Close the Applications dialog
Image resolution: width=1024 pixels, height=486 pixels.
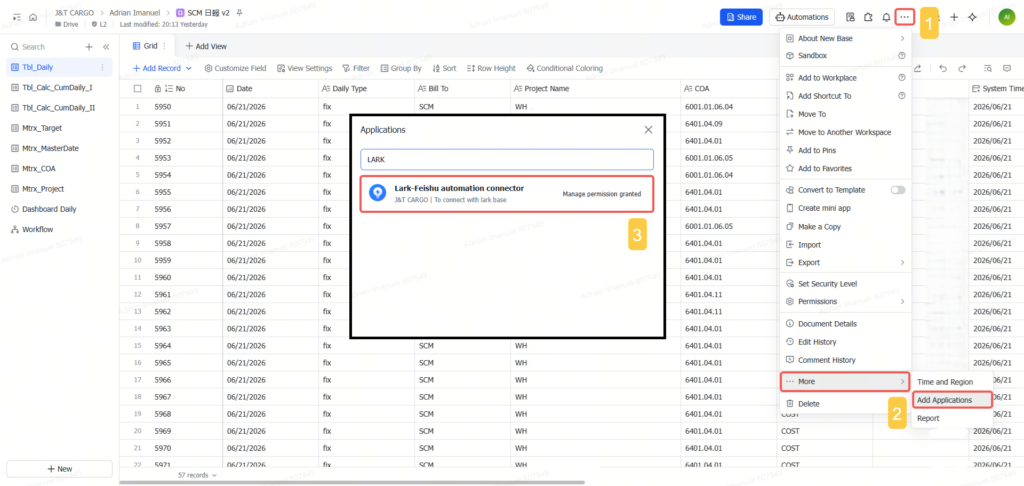click(x=648, y=129)
